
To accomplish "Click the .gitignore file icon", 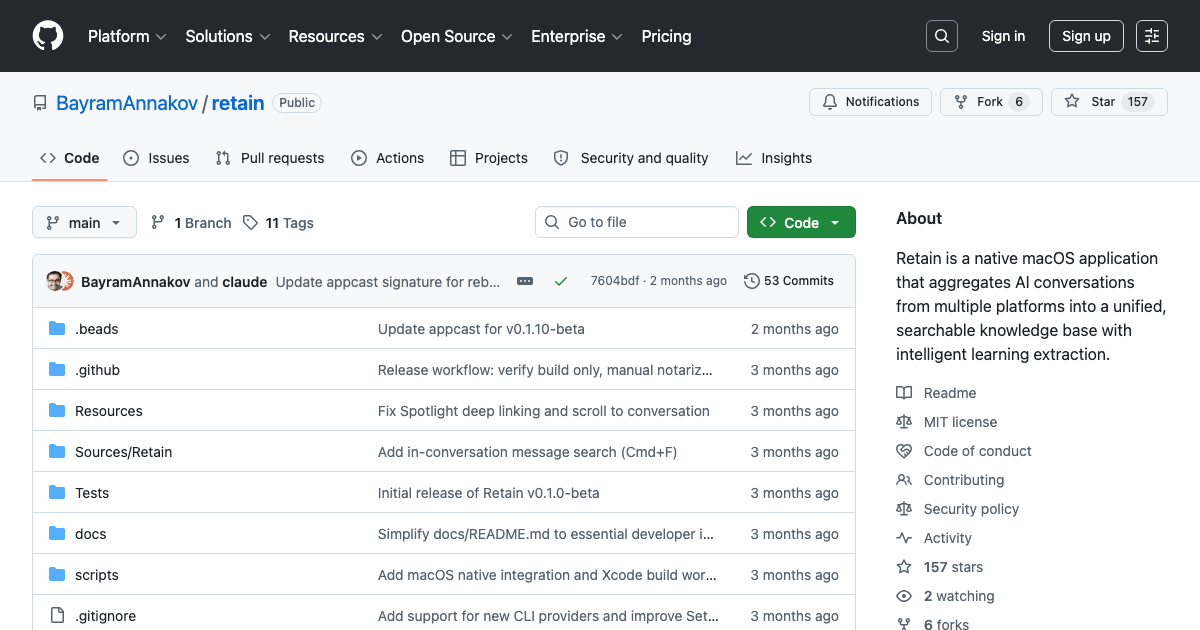I will pyautogui.click(x=57, y=616).
